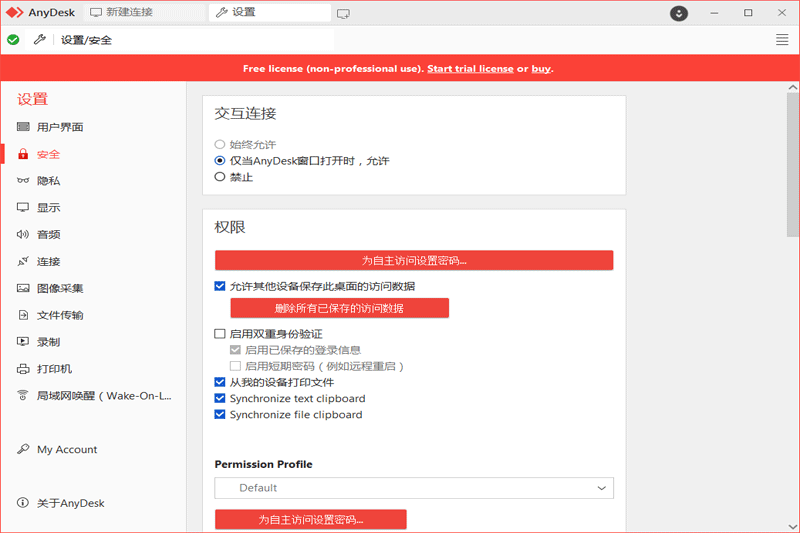
Task: Click the wrench settings icon in address bar
Action: pos(40,40)
